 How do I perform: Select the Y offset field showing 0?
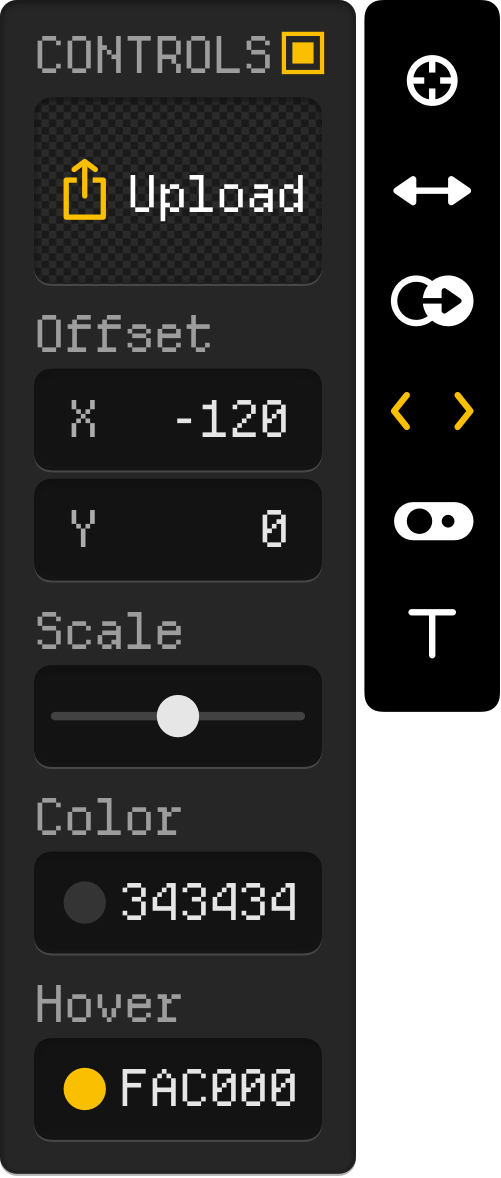pos(178,530)
